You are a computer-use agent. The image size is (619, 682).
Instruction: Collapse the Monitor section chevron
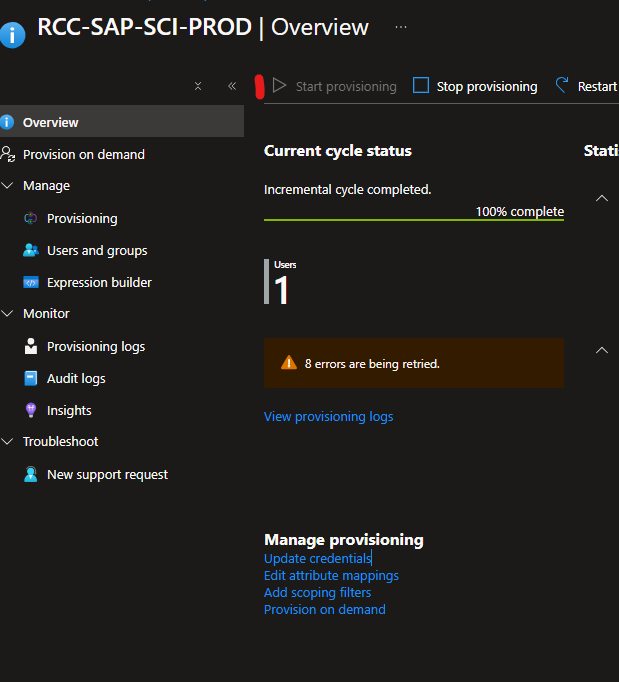tap(7, 313)
